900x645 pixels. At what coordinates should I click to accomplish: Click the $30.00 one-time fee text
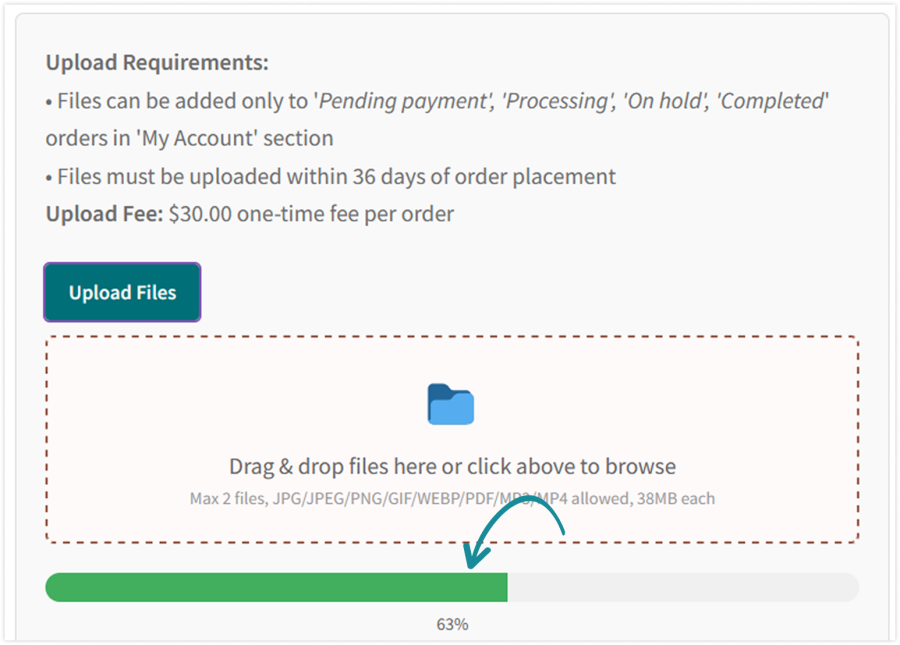pos(312,213)
